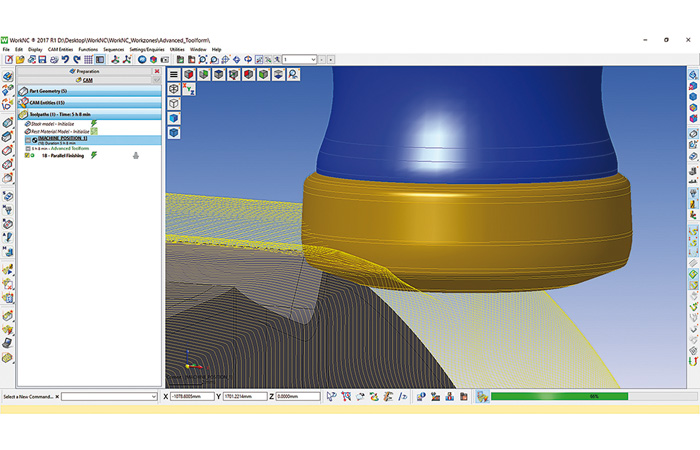The height and width of the screenshot is (450, 700).
Task: Toggle the grid display icon in toolbar
Action: coord(88,59)
